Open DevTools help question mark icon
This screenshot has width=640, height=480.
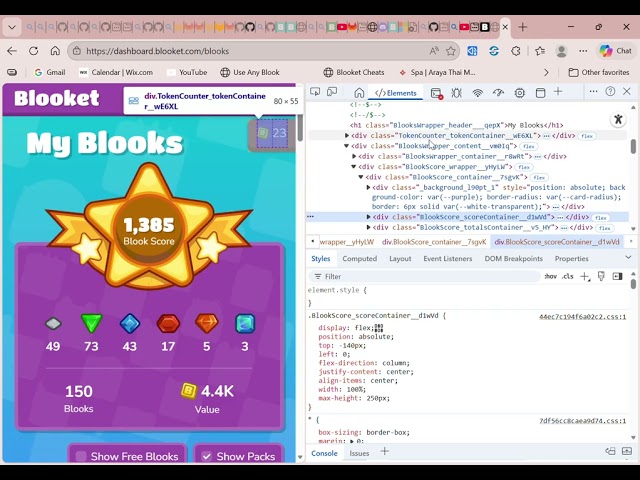(610, 91)
